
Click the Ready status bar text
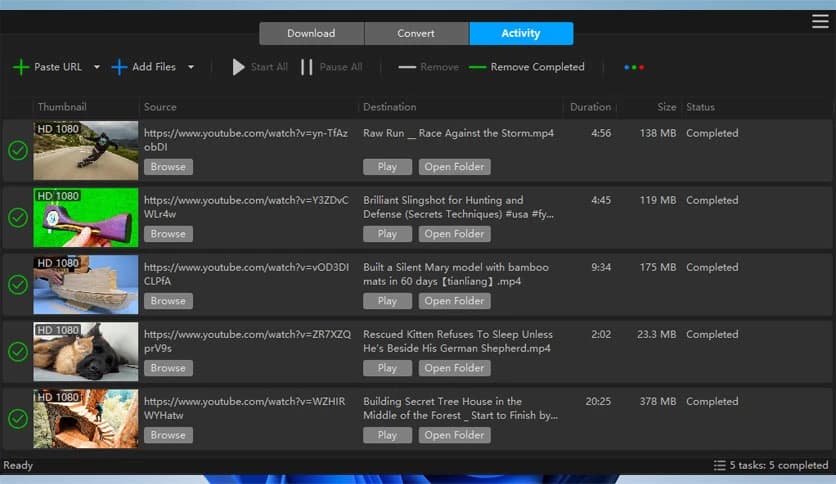[18, 465]
